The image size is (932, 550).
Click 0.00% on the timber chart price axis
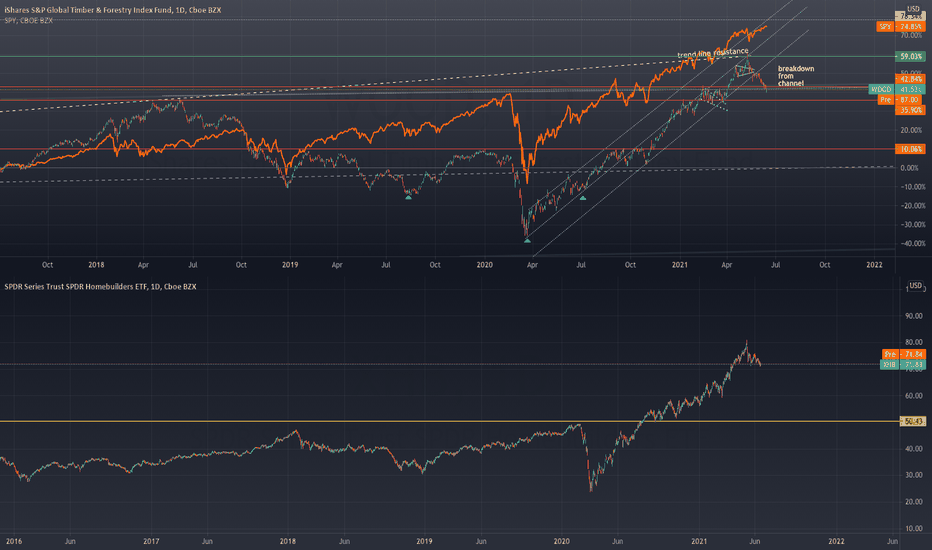point(909,168)
